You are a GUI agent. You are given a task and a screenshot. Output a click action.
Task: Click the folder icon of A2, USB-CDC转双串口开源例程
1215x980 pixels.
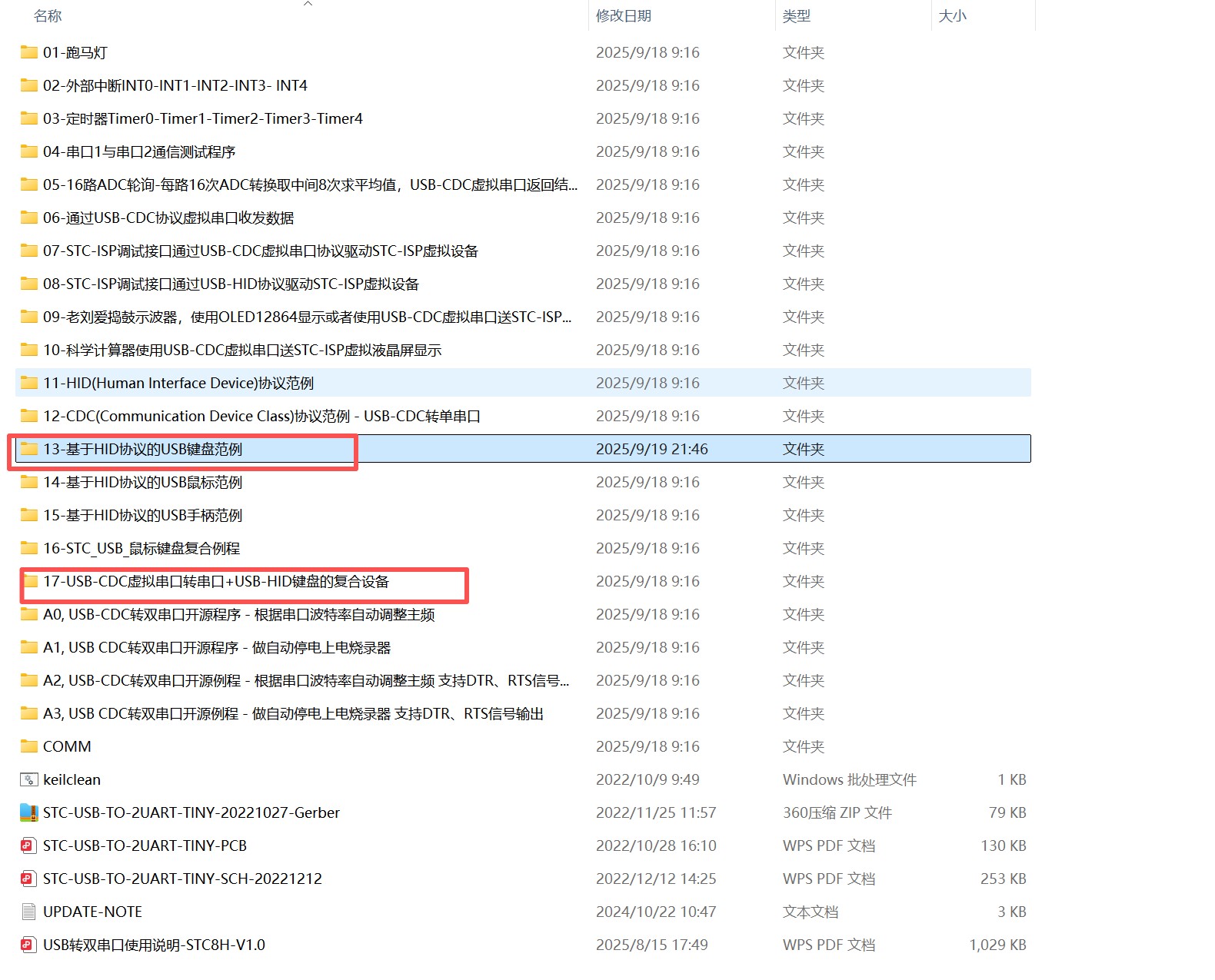coord(29,680)
